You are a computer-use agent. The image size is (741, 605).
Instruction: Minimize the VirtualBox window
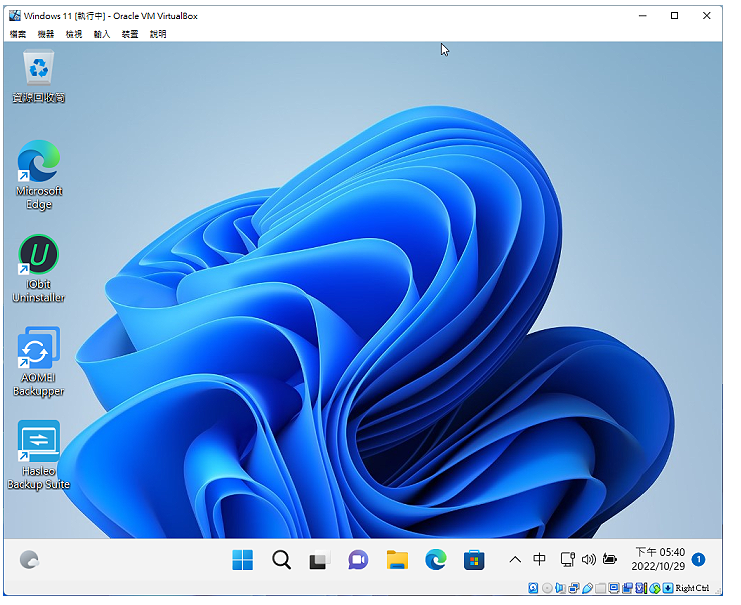coord(643,16)
